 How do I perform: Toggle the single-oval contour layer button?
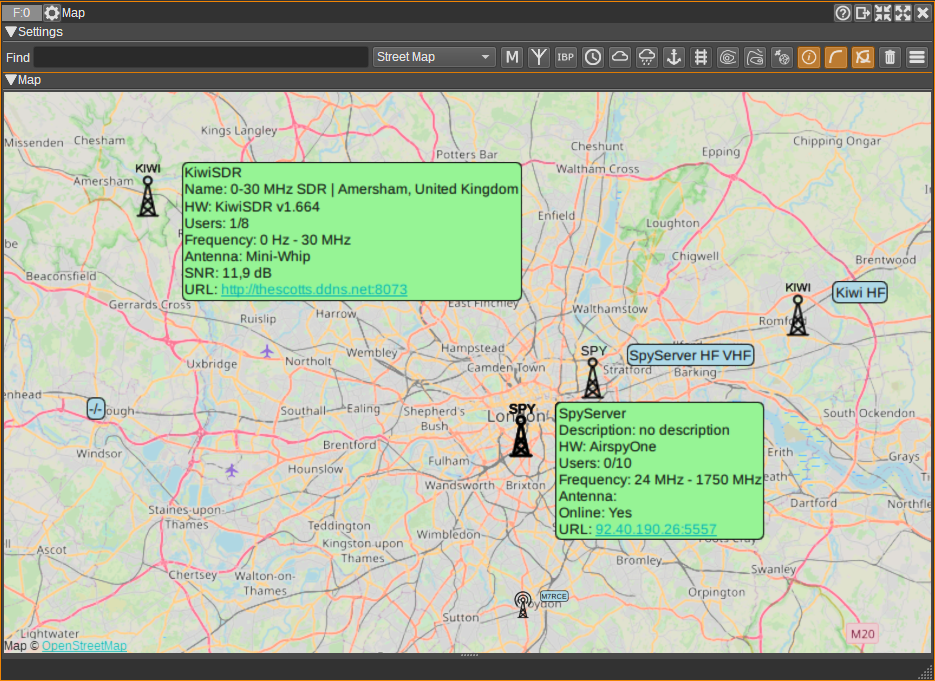(x=755, y=57)
